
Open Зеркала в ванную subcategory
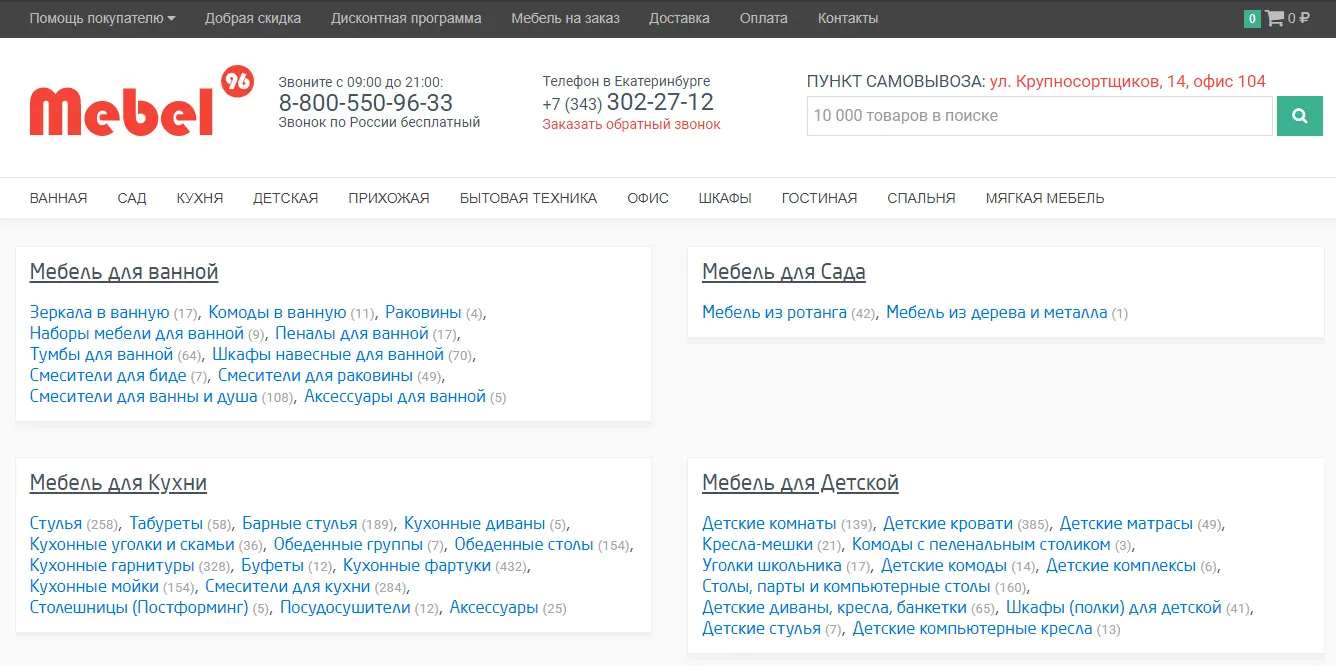click(x=99, y=313)
